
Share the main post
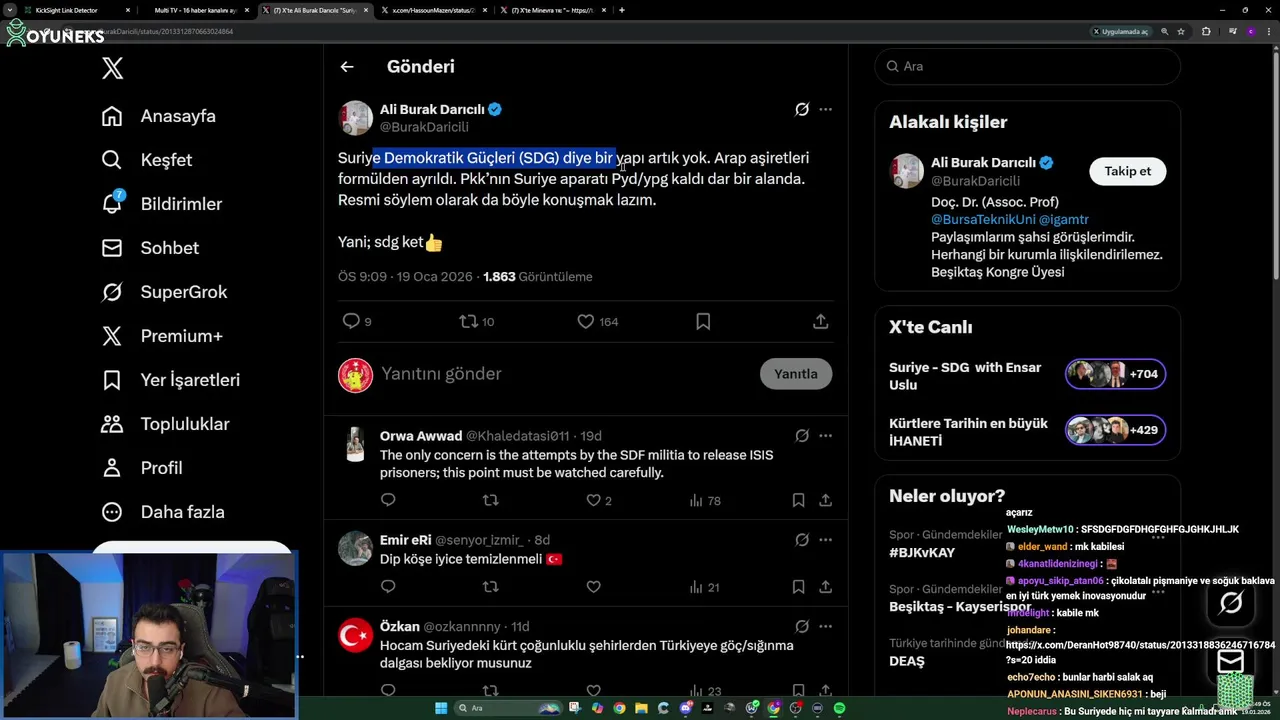coord(820,321)
